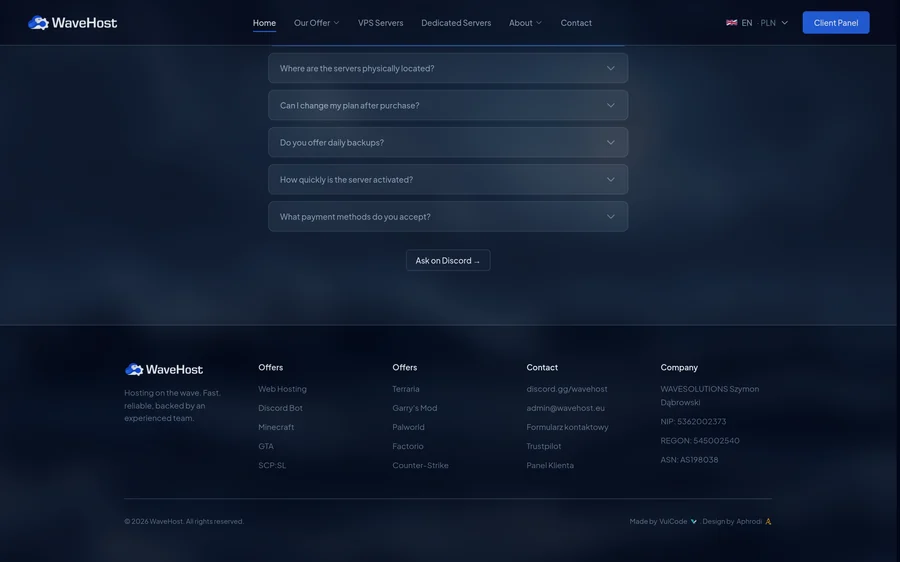Click the Ask on Discord button
The width and height of the screenshot is (900, 562).
448,261
